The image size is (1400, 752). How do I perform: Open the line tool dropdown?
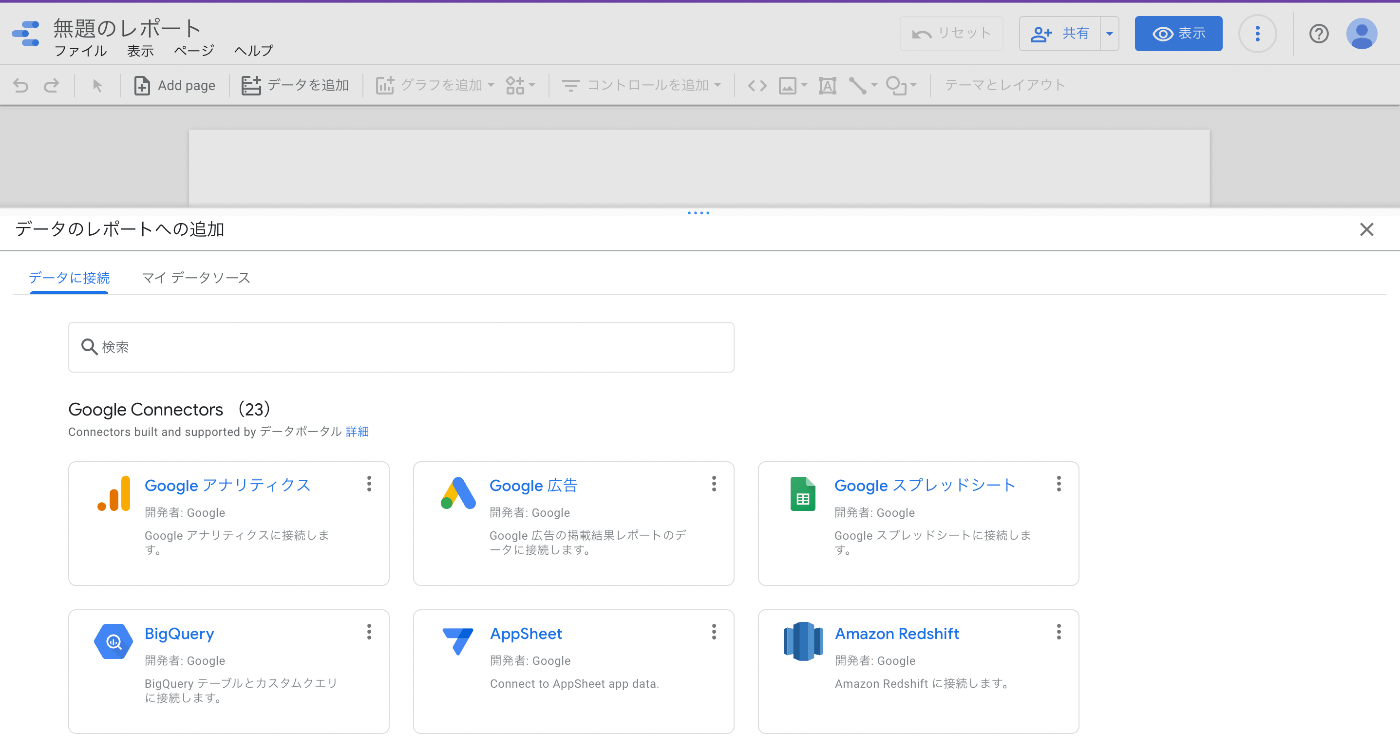tap(862, 86)
